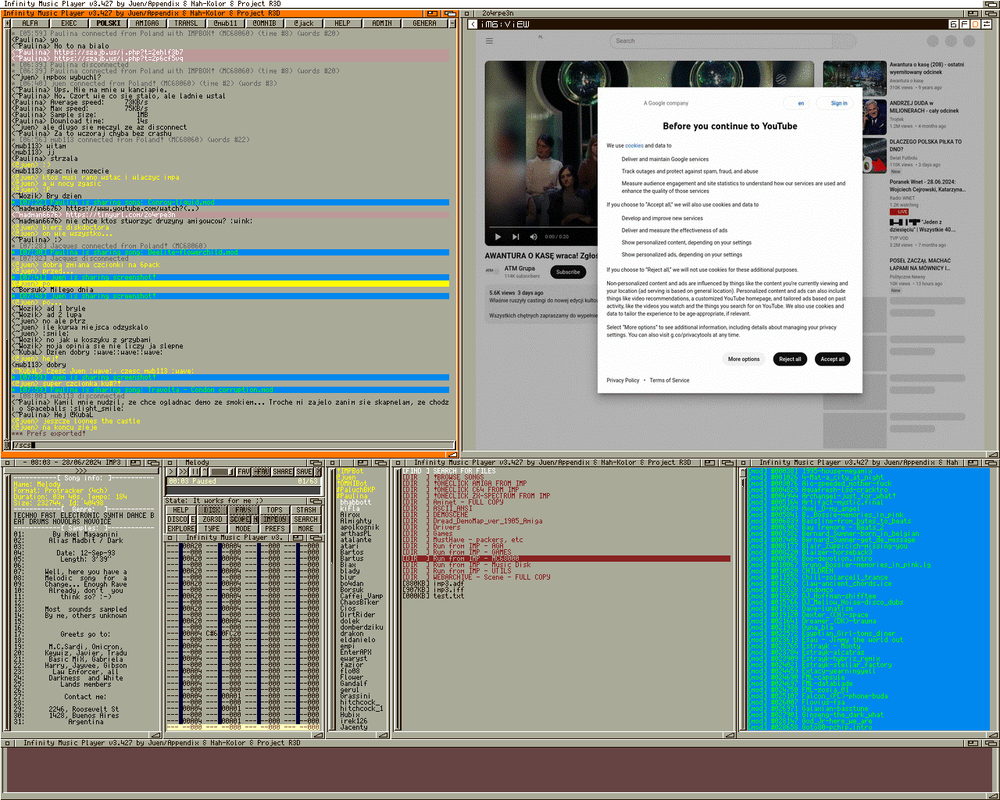This screenshot has width=1000, height=800.
Task: Click the settings sliders icon in IMG:VIEW
Action: pyautogui.click(x=987, y=24)
